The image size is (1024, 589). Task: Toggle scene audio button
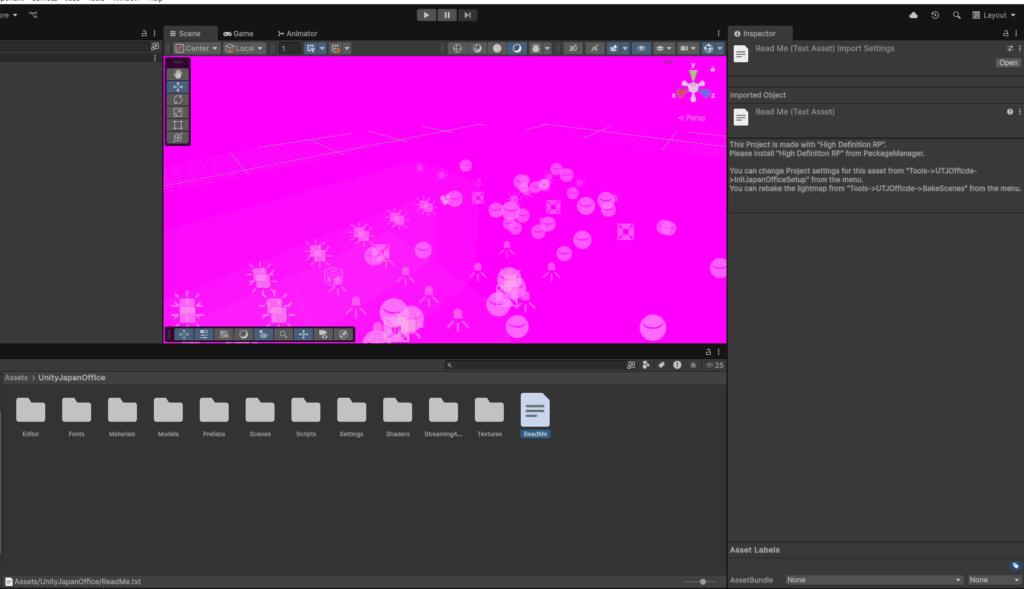pos(594,48)
